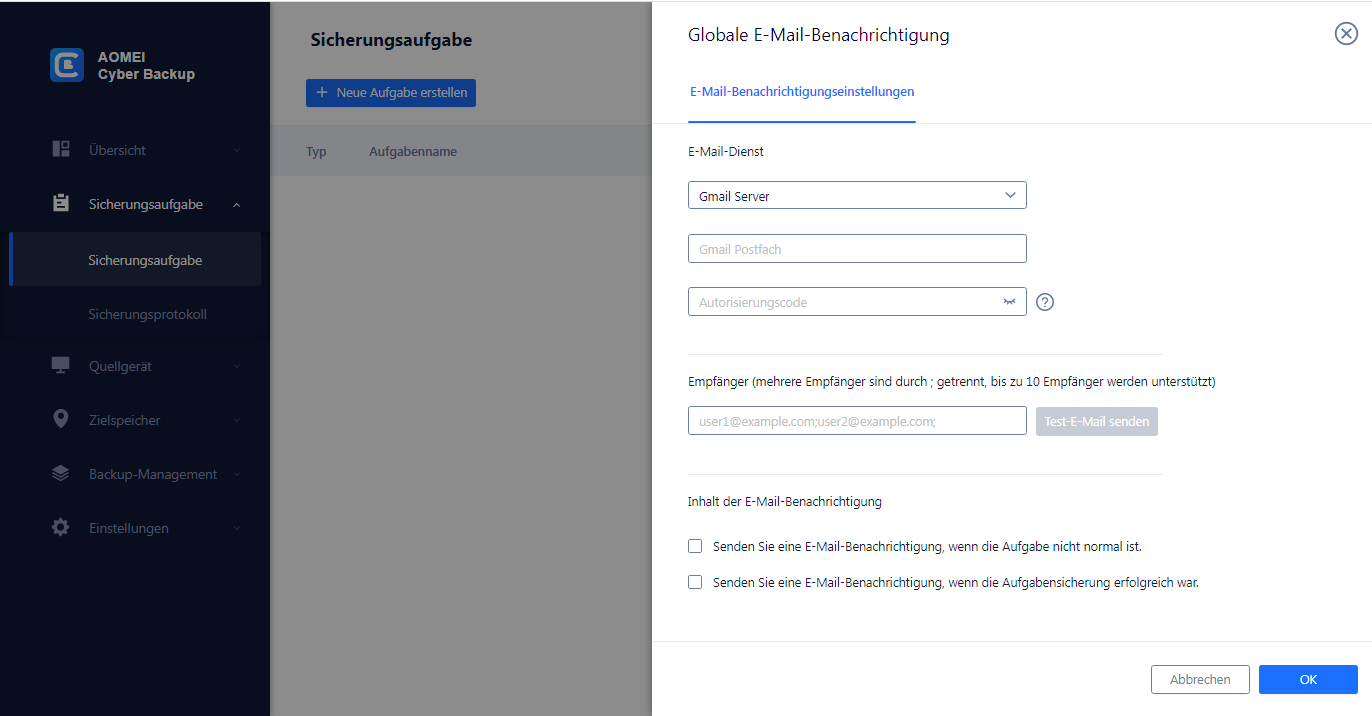
Task: Enable notification when backup was successful
Action: pos(695,582)
